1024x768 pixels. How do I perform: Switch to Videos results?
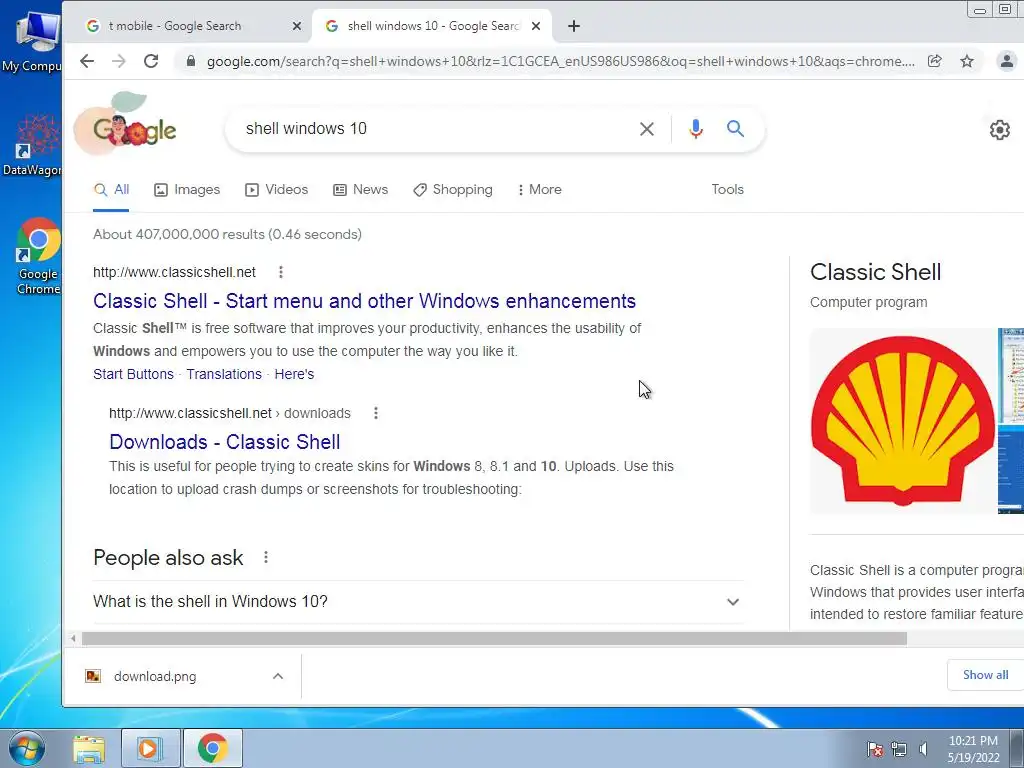(276, 189)
